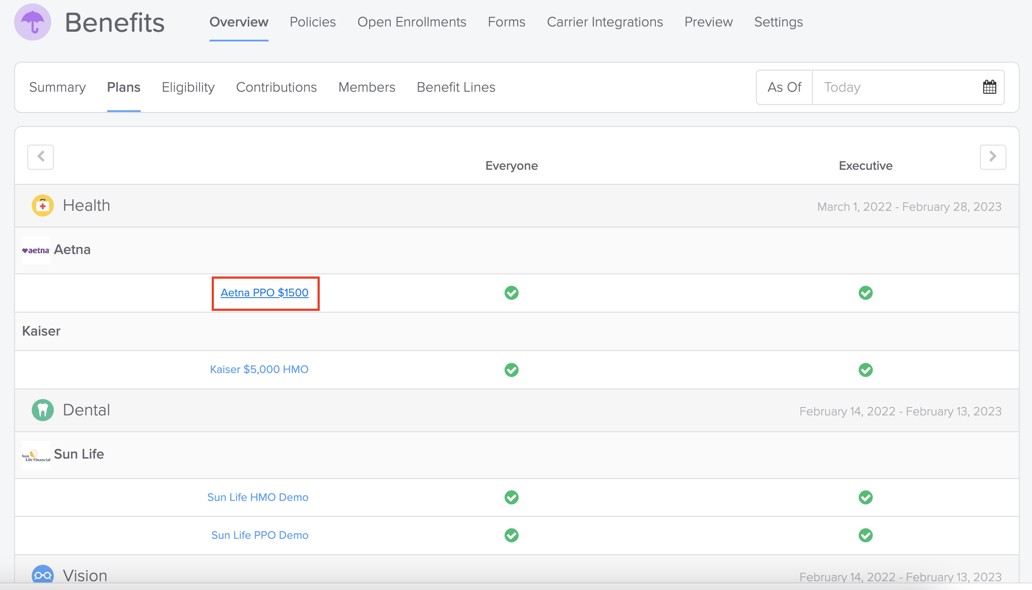This screenshot has height=590, width=1032.
Task: Open the Sun Life PPO Demo link
Action: click(259, 535)
